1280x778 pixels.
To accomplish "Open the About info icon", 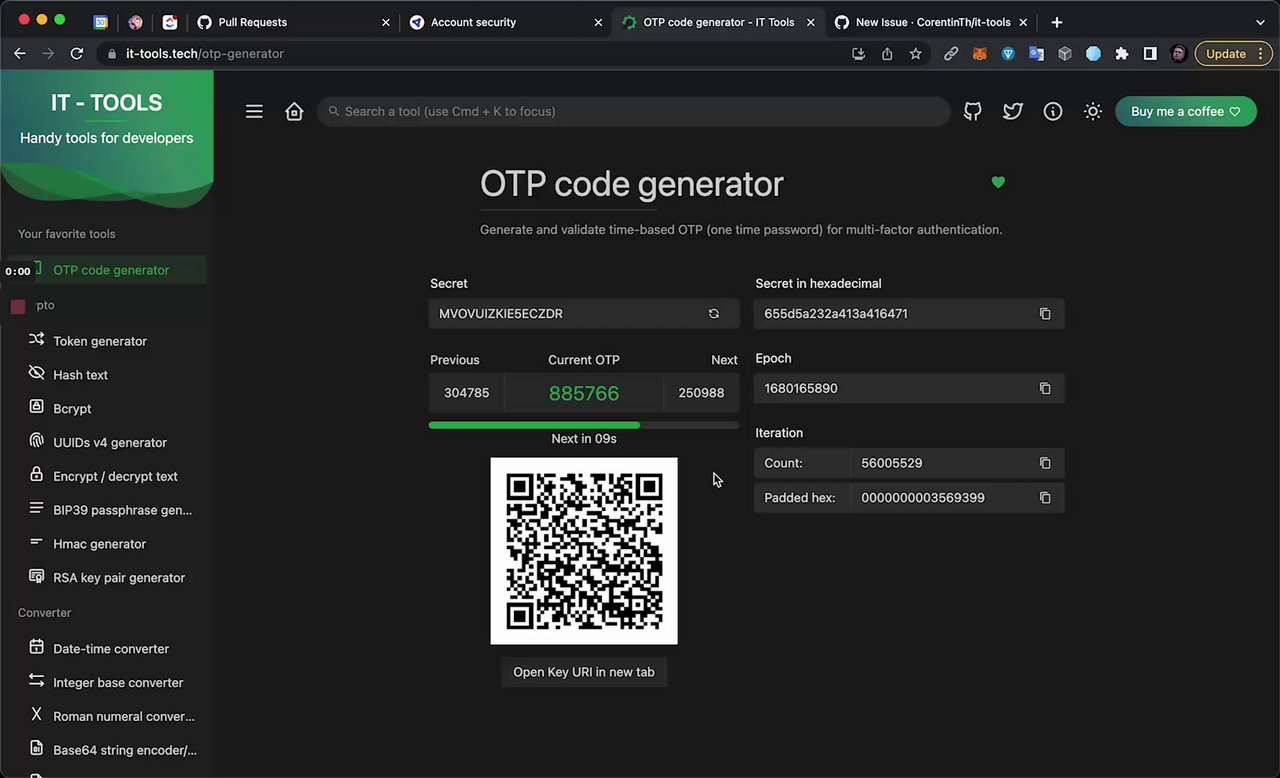I will click(1053, 112).
